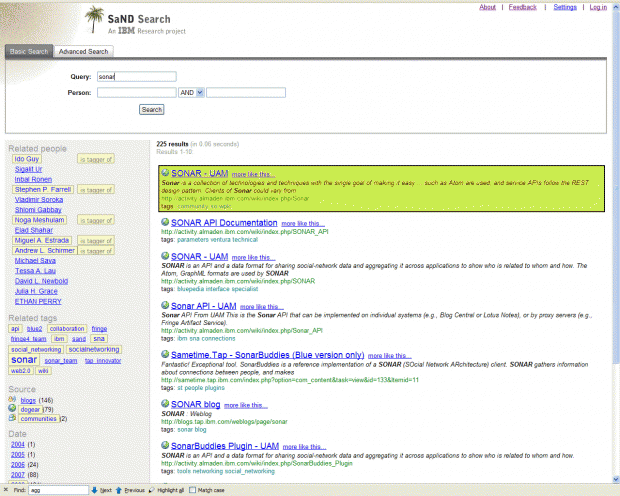This screenshot has width=620, height=496.
Task: Open the Sametime.Tap - SonarBuddies result
Action: point(267,355)
